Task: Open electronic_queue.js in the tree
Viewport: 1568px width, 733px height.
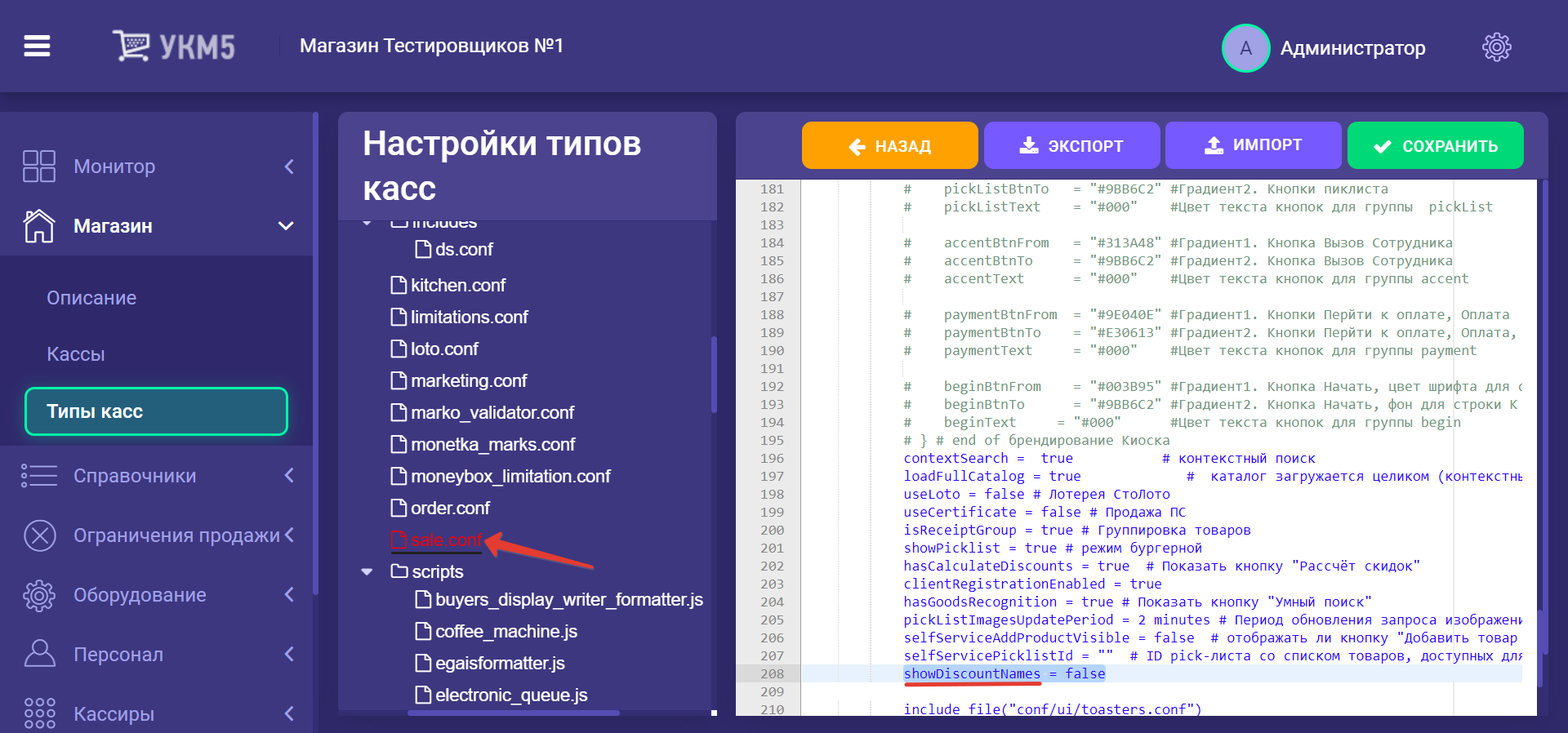Action: click(x=511, y=695)
